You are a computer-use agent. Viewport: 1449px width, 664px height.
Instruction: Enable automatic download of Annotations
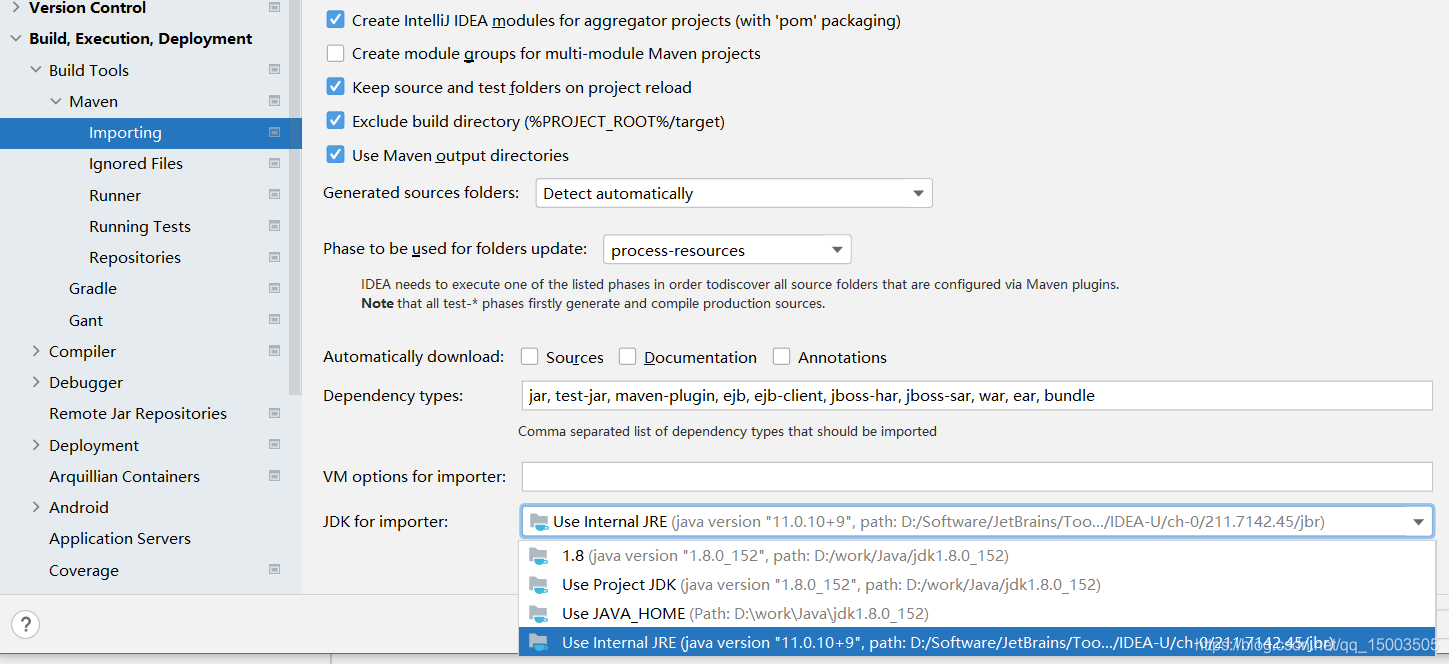(781, 357)
